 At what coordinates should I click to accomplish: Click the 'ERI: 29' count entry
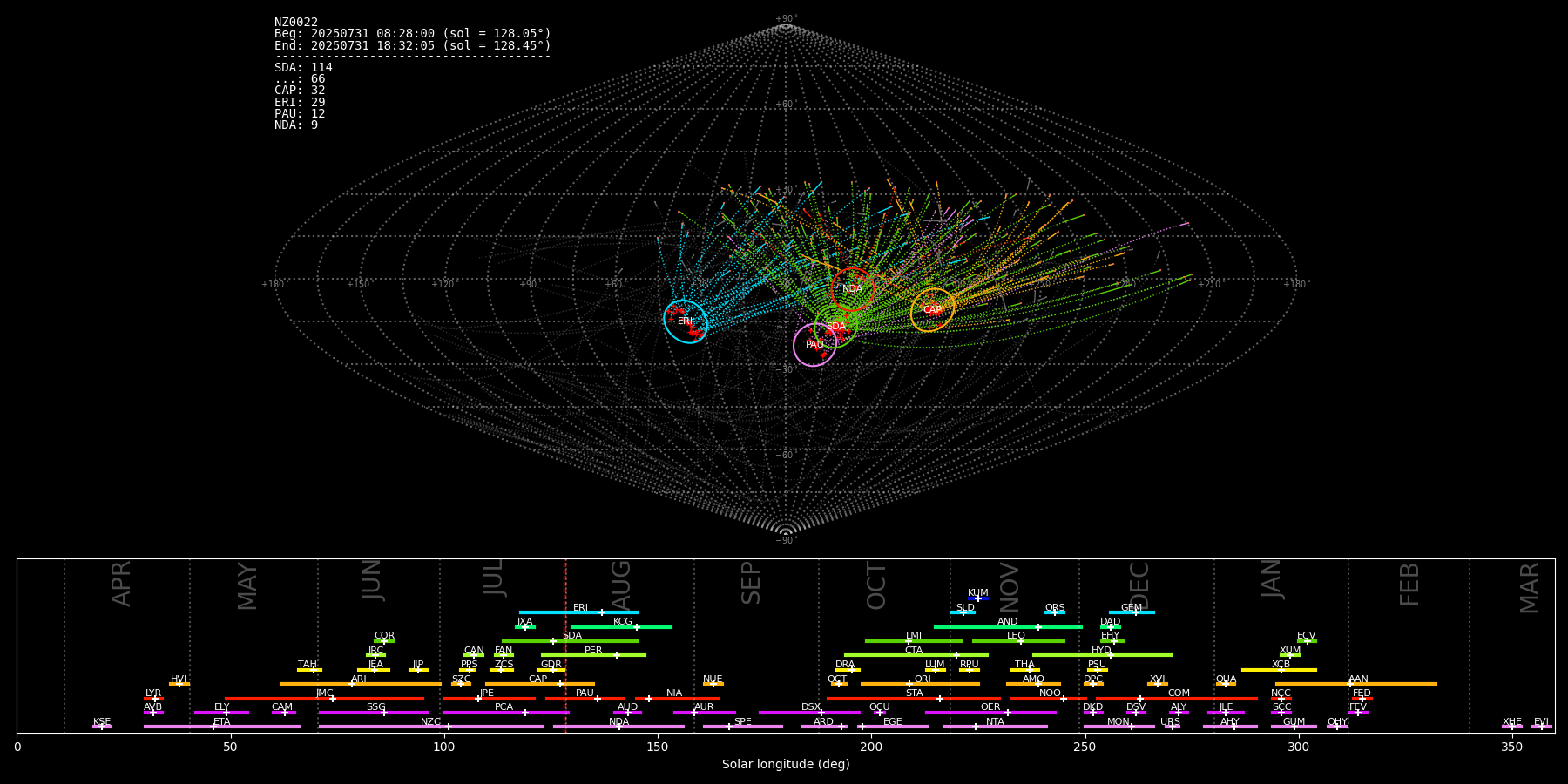pos(300,103)
